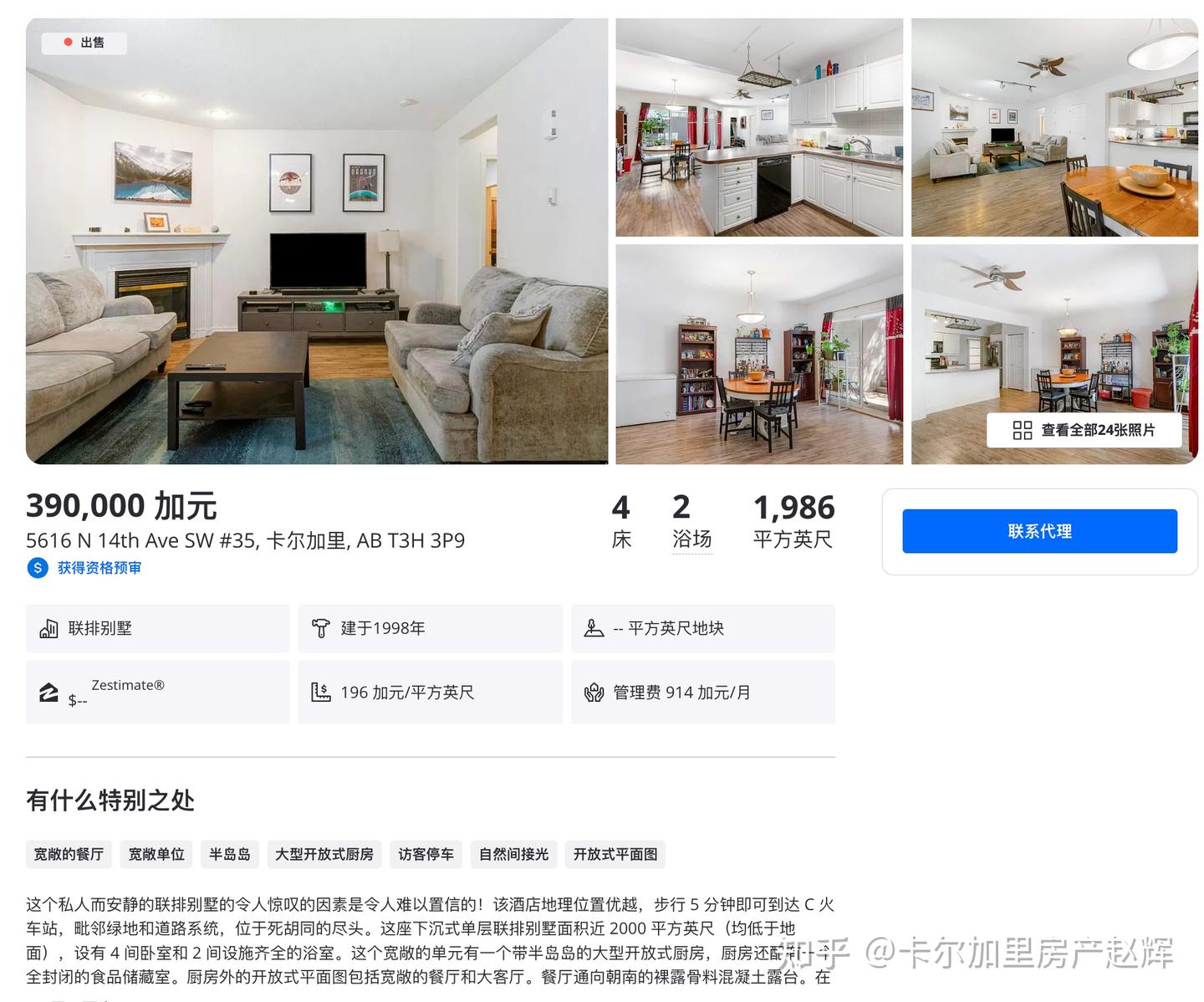The image size is (1204, 1002).
Task: Select the 访客停车 feature tag
Action: click(x=426, y=854)
